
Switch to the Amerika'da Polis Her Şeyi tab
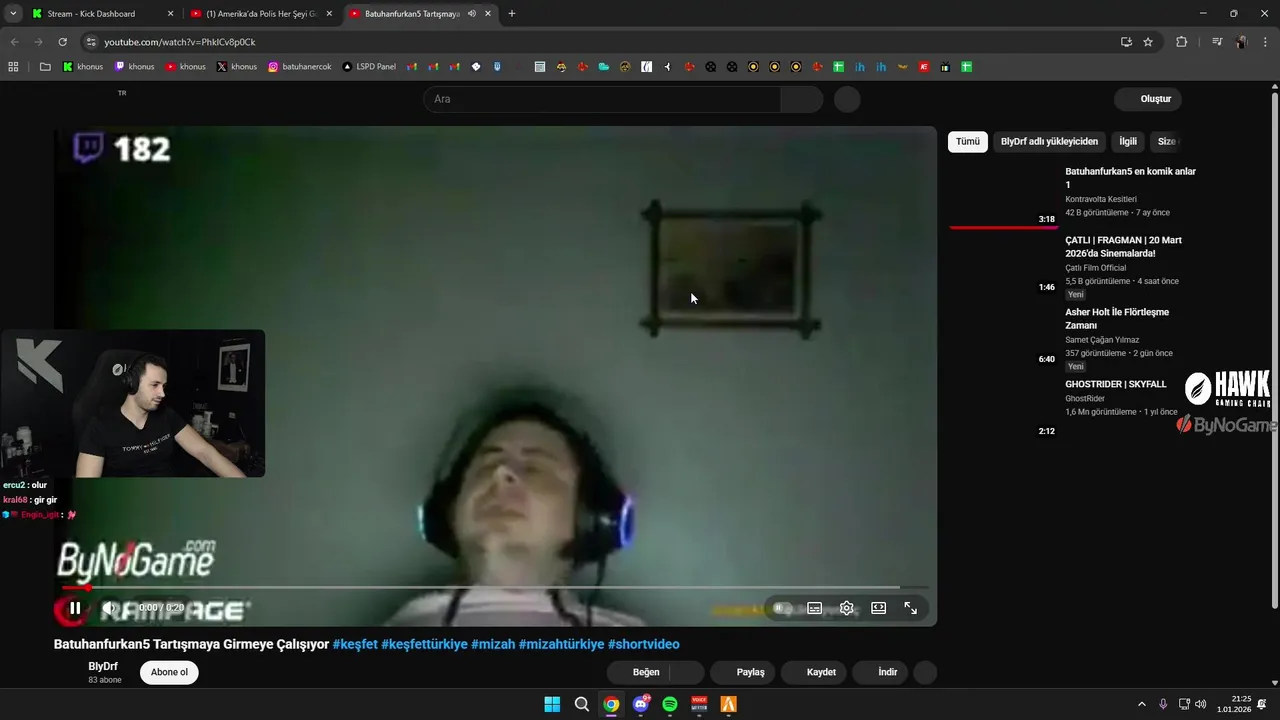[260, 14]
